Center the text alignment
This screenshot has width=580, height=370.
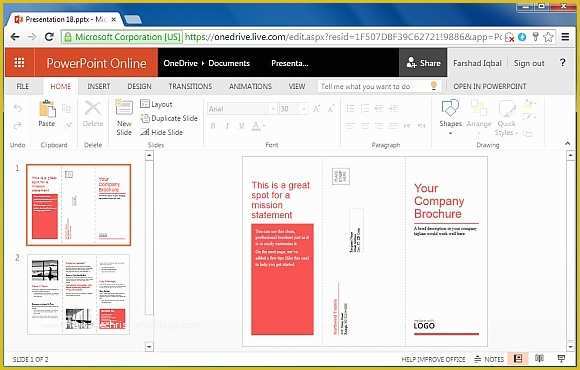pyautogui.click(x=365, y=126)
